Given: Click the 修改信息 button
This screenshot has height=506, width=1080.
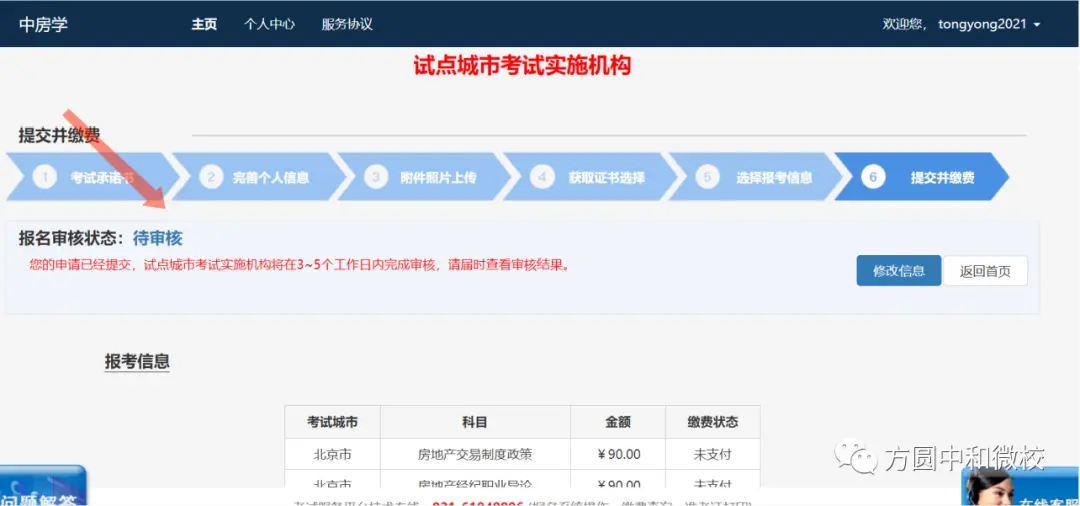Looking at the screenshot, I should pos(898,271).
